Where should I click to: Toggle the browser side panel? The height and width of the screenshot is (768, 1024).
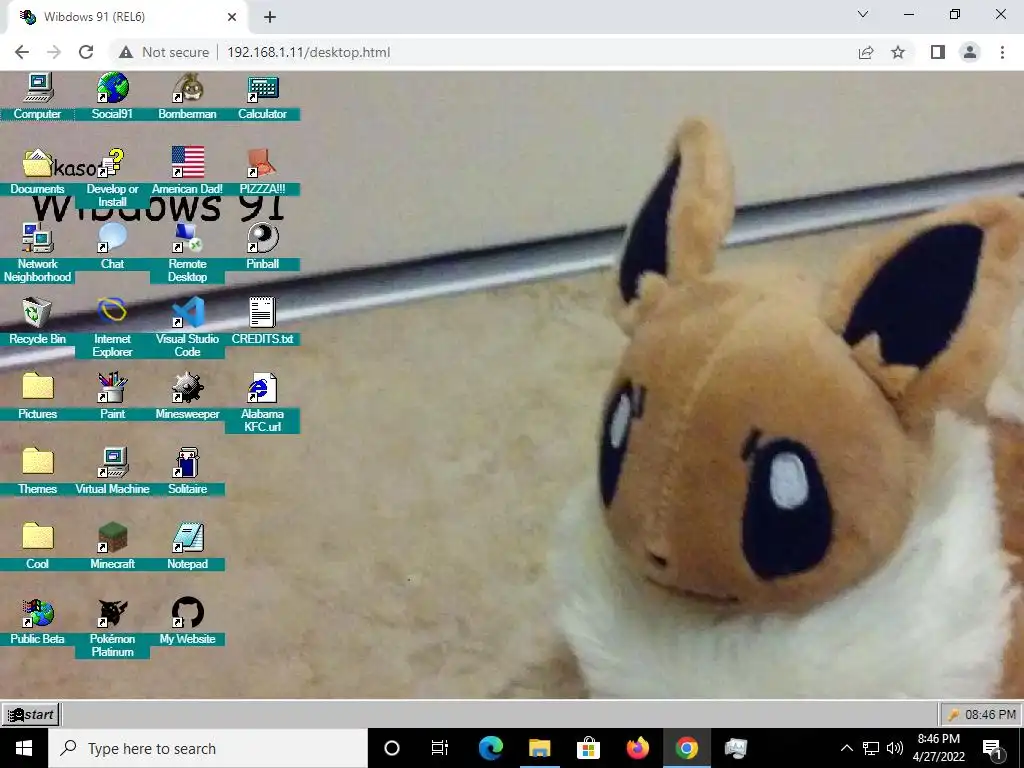938,52
